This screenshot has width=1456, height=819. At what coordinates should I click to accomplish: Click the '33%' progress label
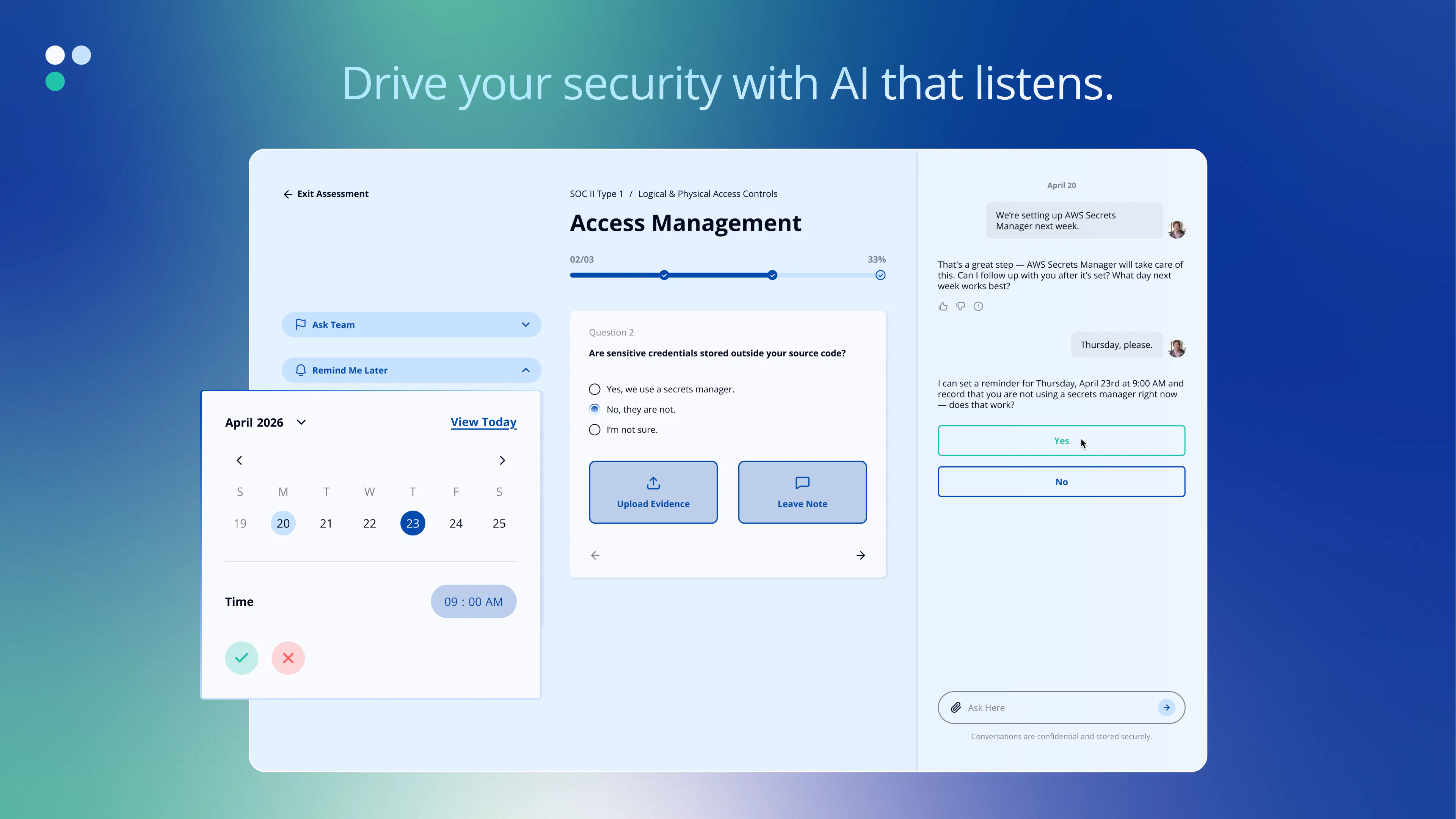coord(877,259)
